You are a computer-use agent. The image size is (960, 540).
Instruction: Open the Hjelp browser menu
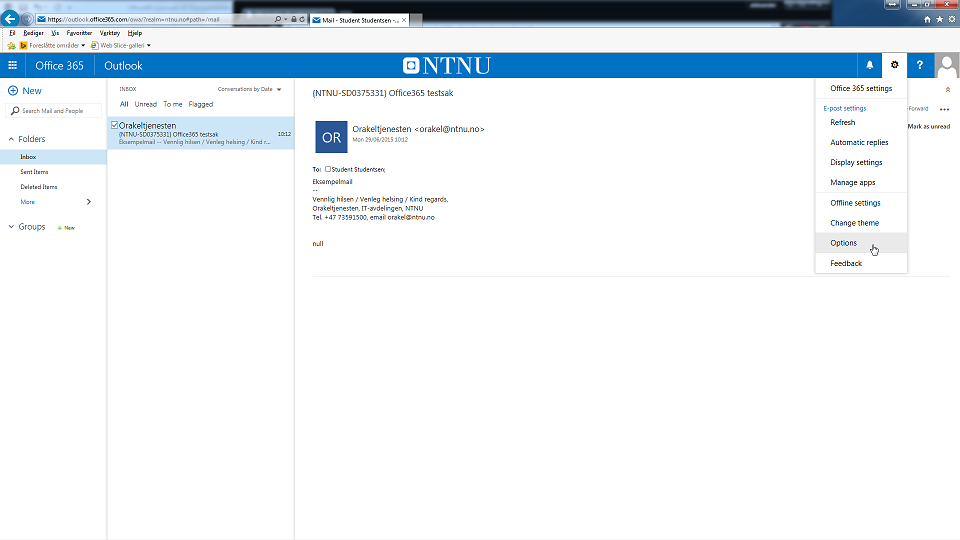(135, 33)
